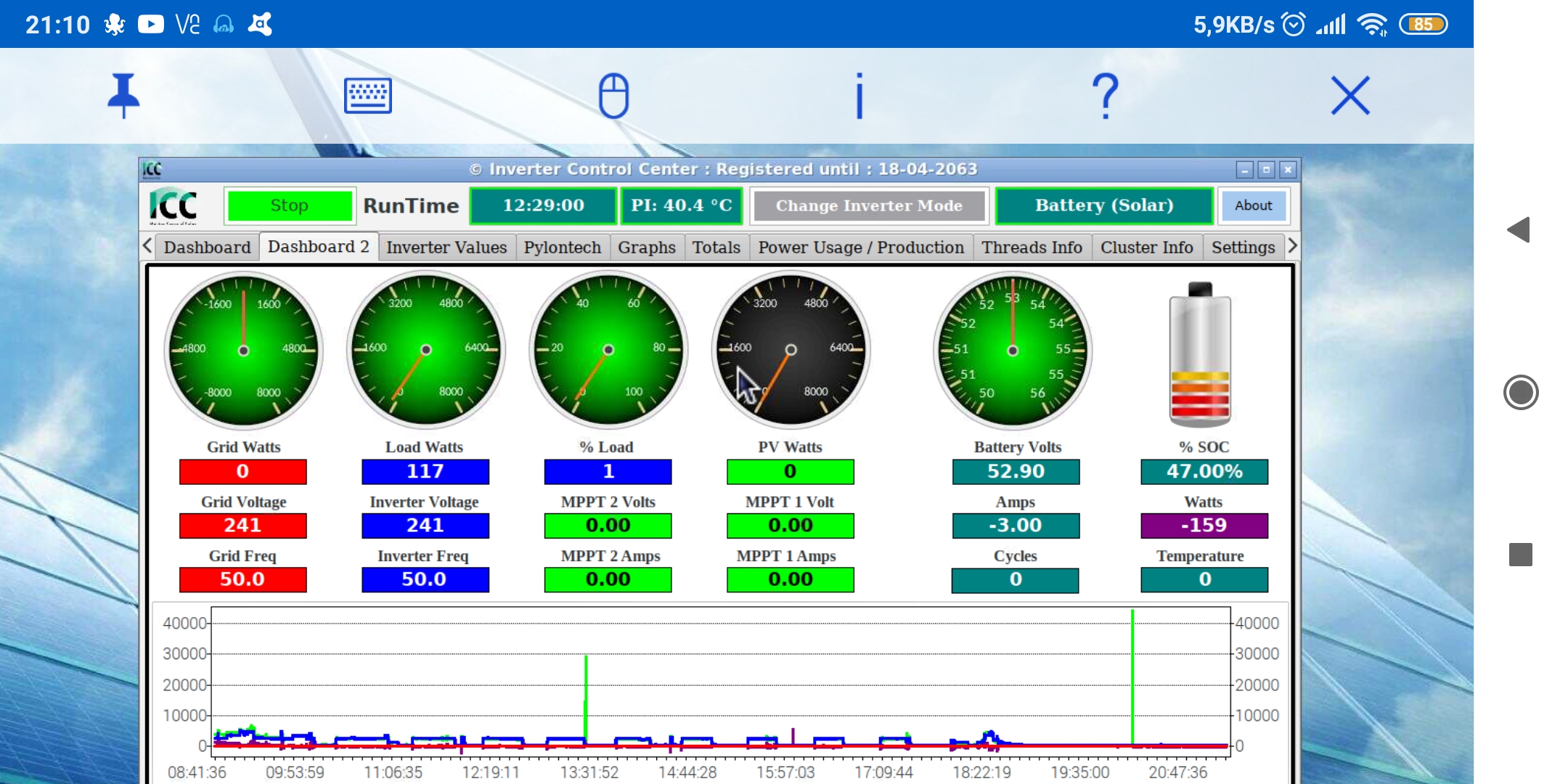
Task: Open the on-screen keyboard icon
Action: click(367, 95)
